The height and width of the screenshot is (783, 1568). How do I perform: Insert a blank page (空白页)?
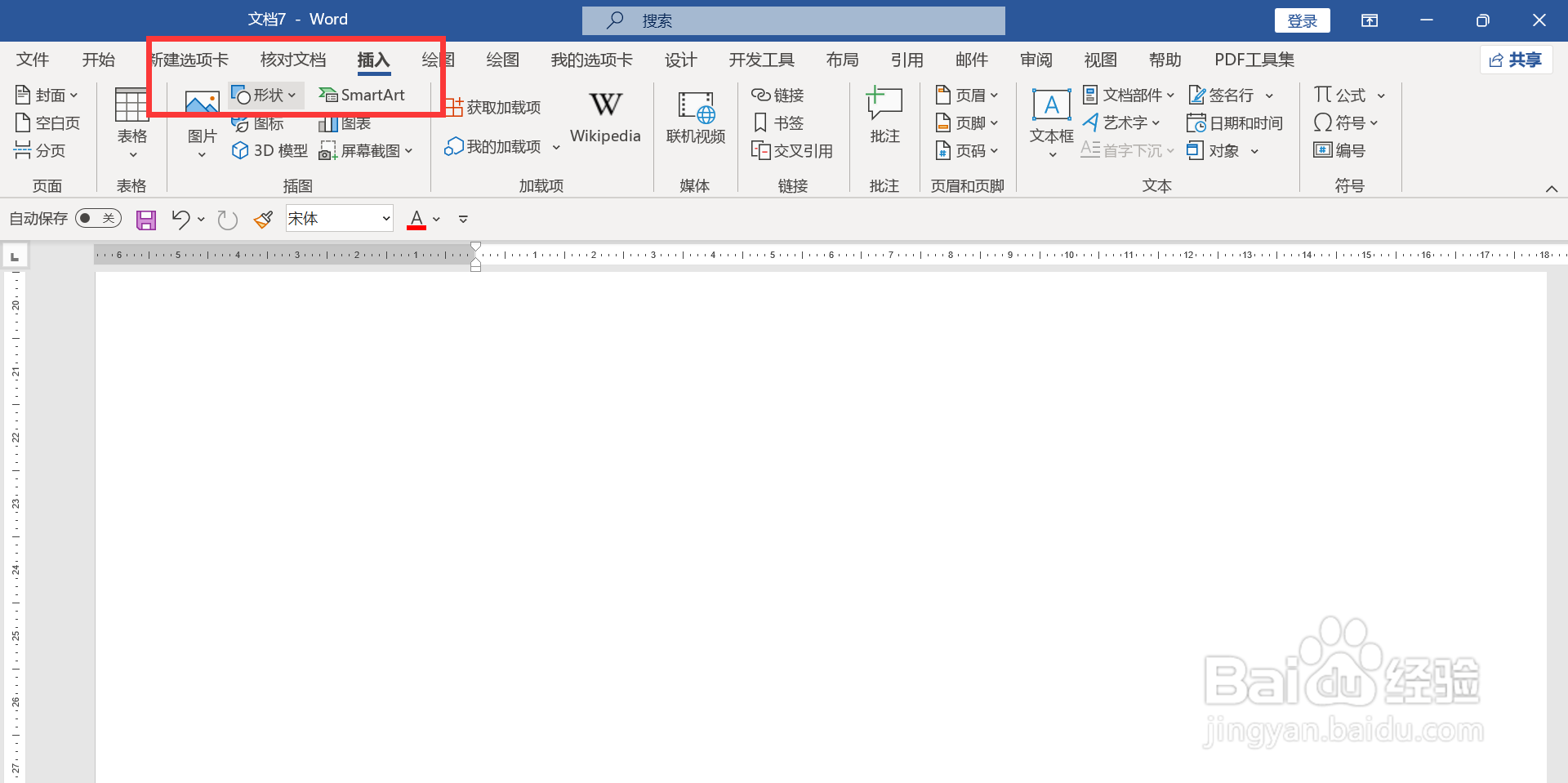tap(47, 123)
